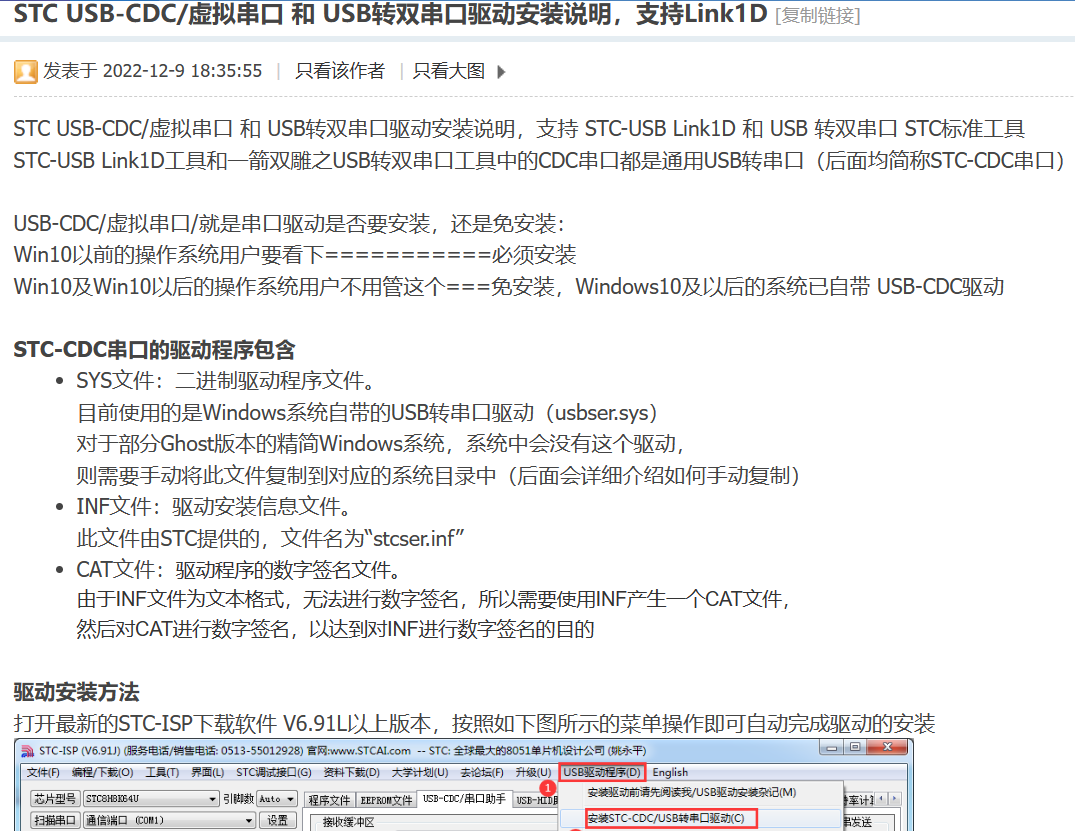The image size is (1075, 831).
Task: Click the line mentioning usbser.sys
Action: [x=367, y=413]
